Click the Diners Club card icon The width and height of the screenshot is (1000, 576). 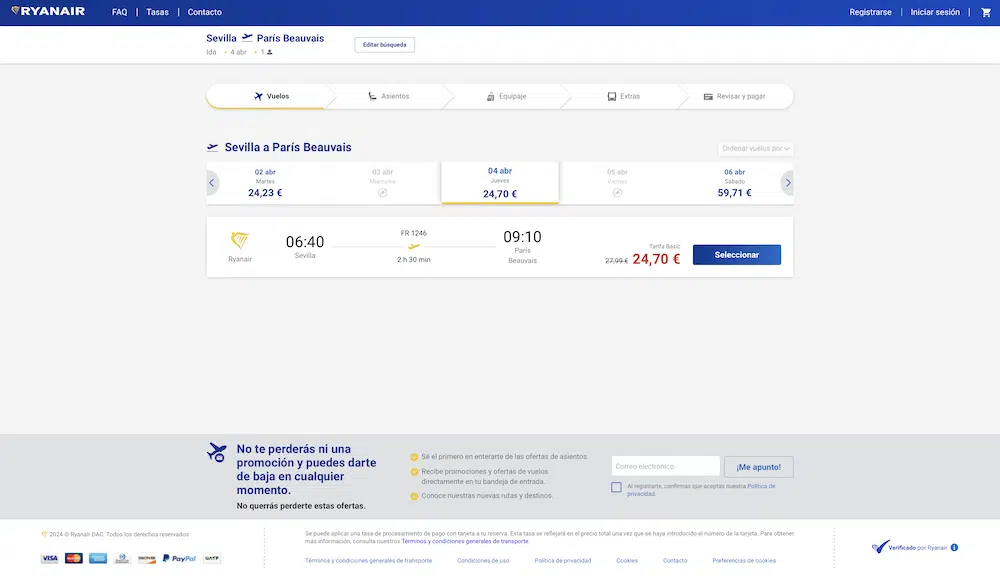[x=122, y=558]
